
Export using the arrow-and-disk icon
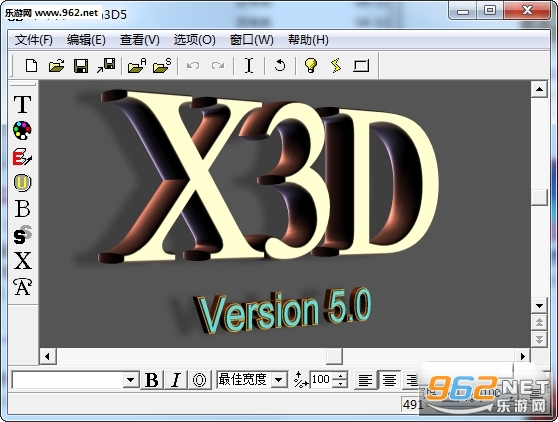coord(106,65)
